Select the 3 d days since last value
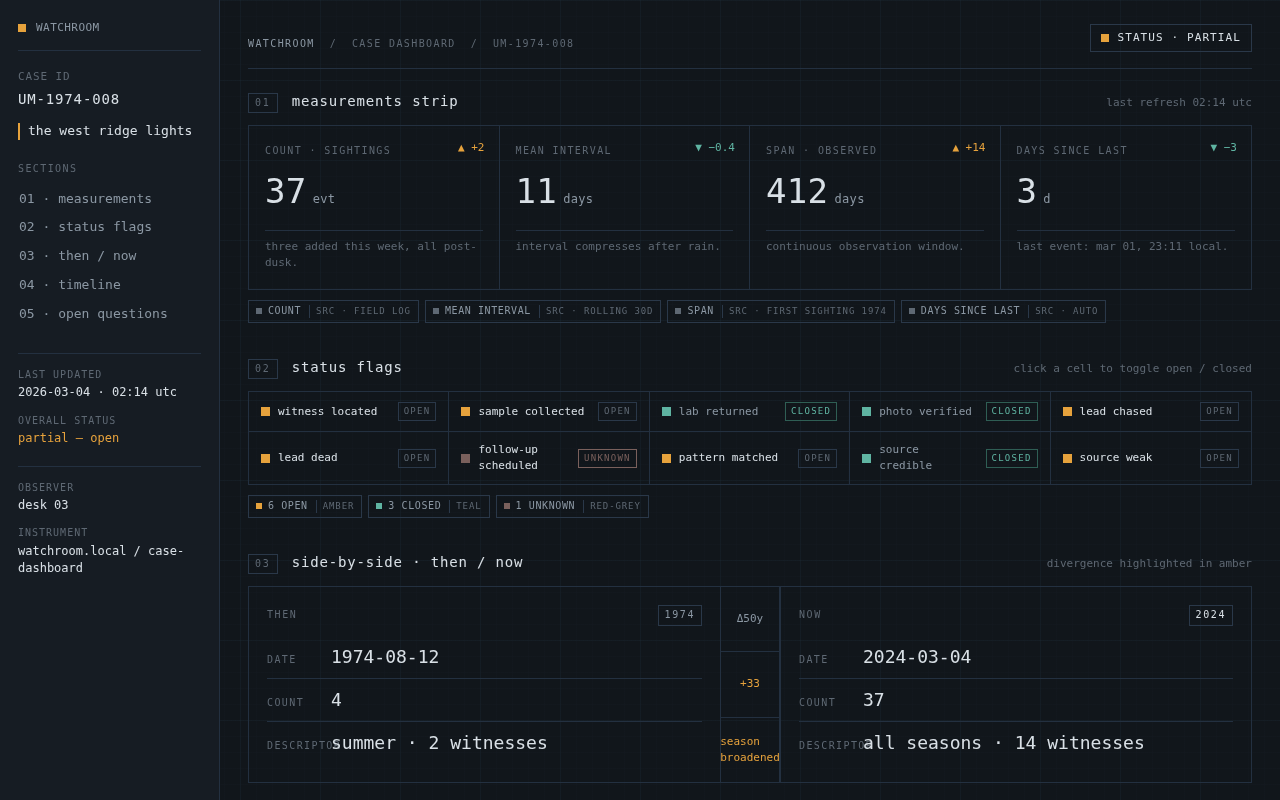Viewport: 1280px width, 800px height. [1034, 191]
